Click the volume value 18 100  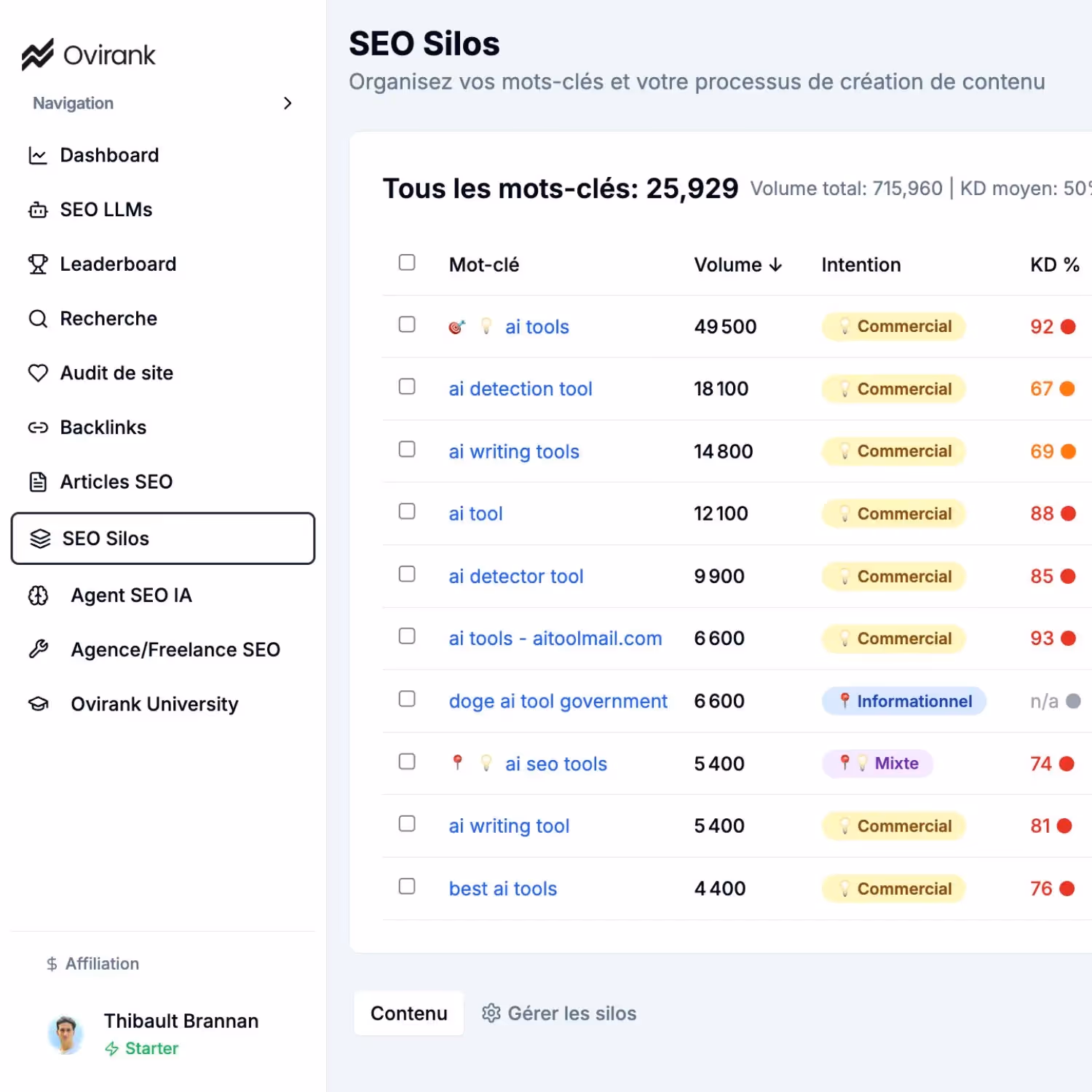[721, 389]
